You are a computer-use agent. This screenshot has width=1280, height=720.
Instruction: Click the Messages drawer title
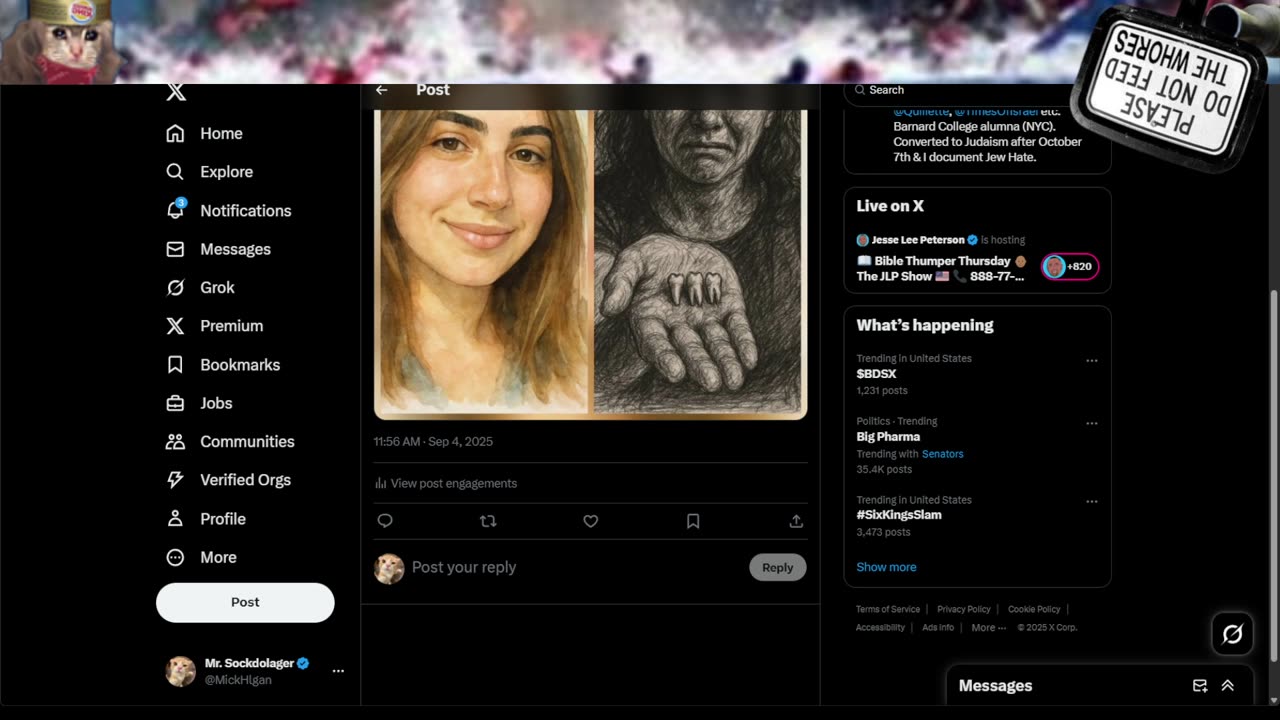coord(995,686)
